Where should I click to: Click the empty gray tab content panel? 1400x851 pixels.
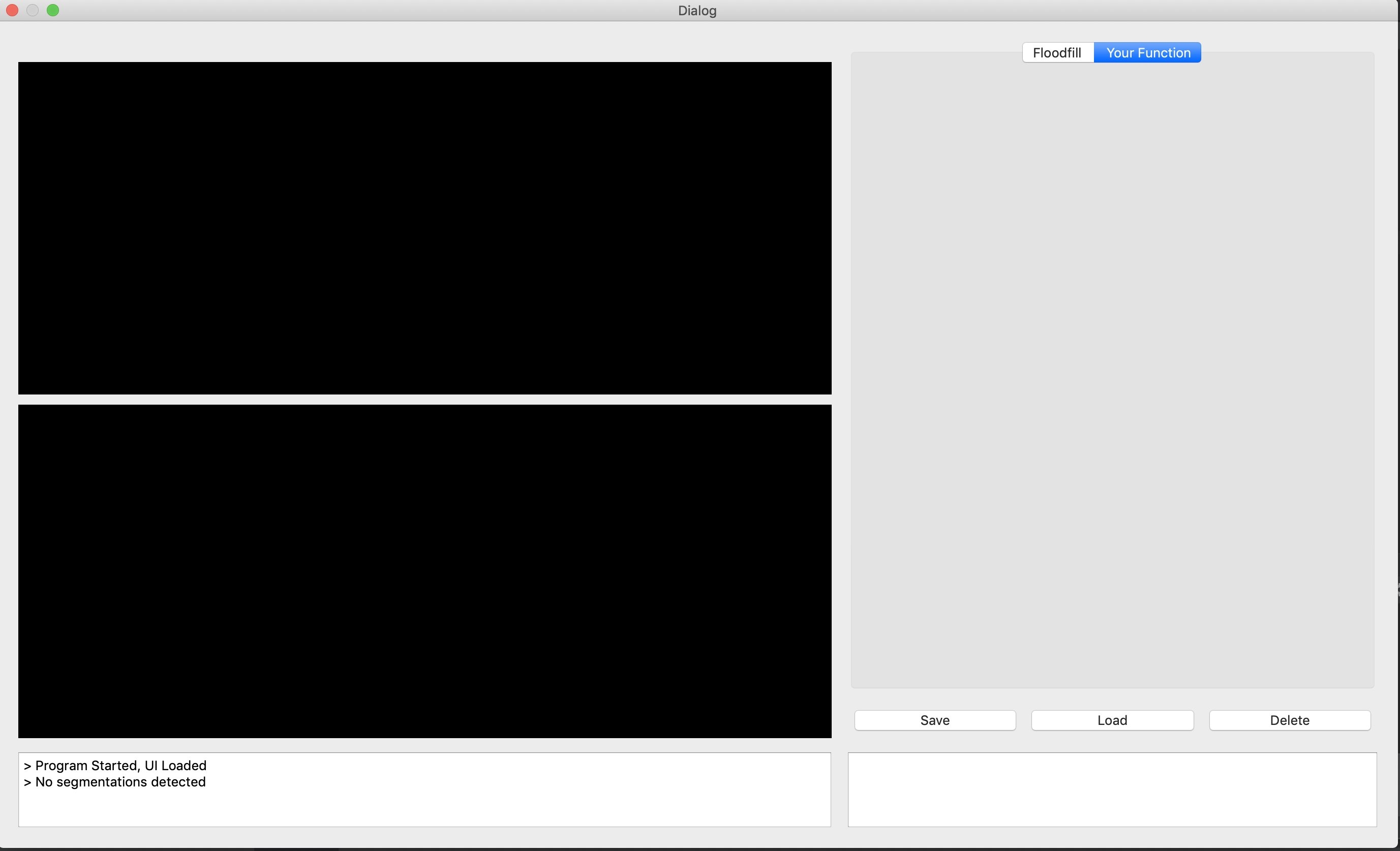(1112, 369)
